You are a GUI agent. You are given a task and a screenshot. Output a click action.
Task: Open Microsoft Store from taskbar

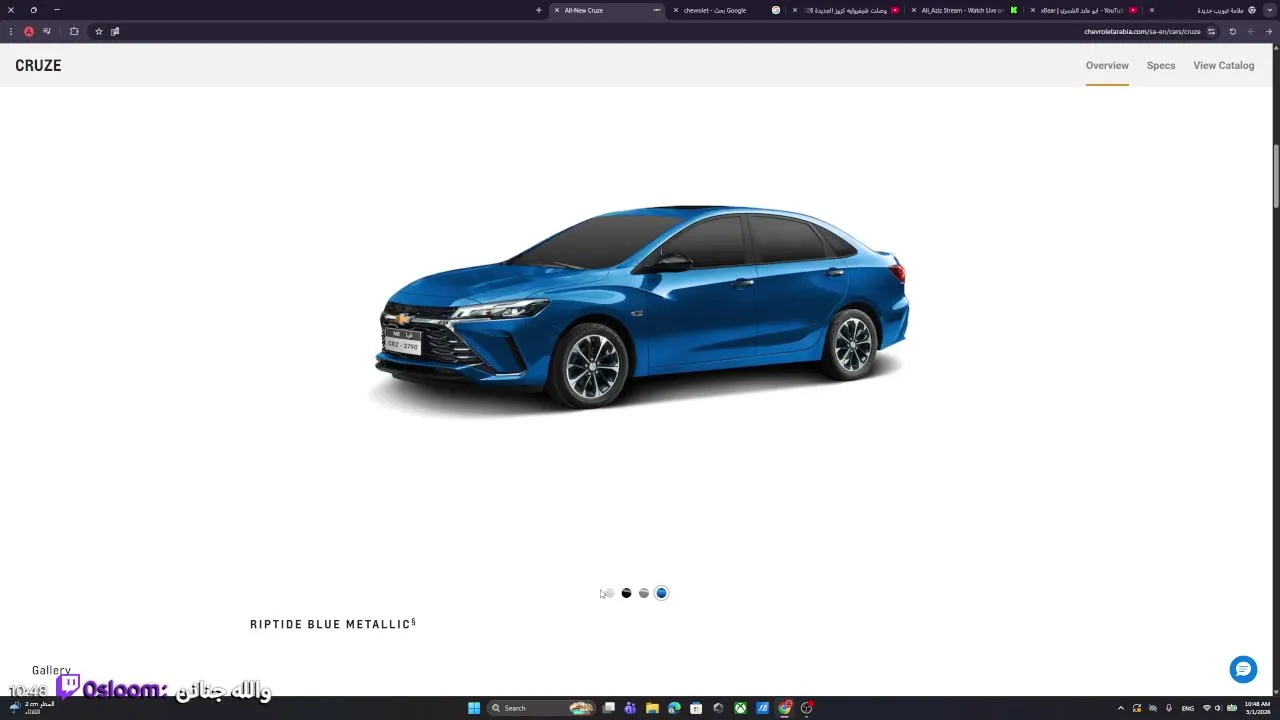696,708
